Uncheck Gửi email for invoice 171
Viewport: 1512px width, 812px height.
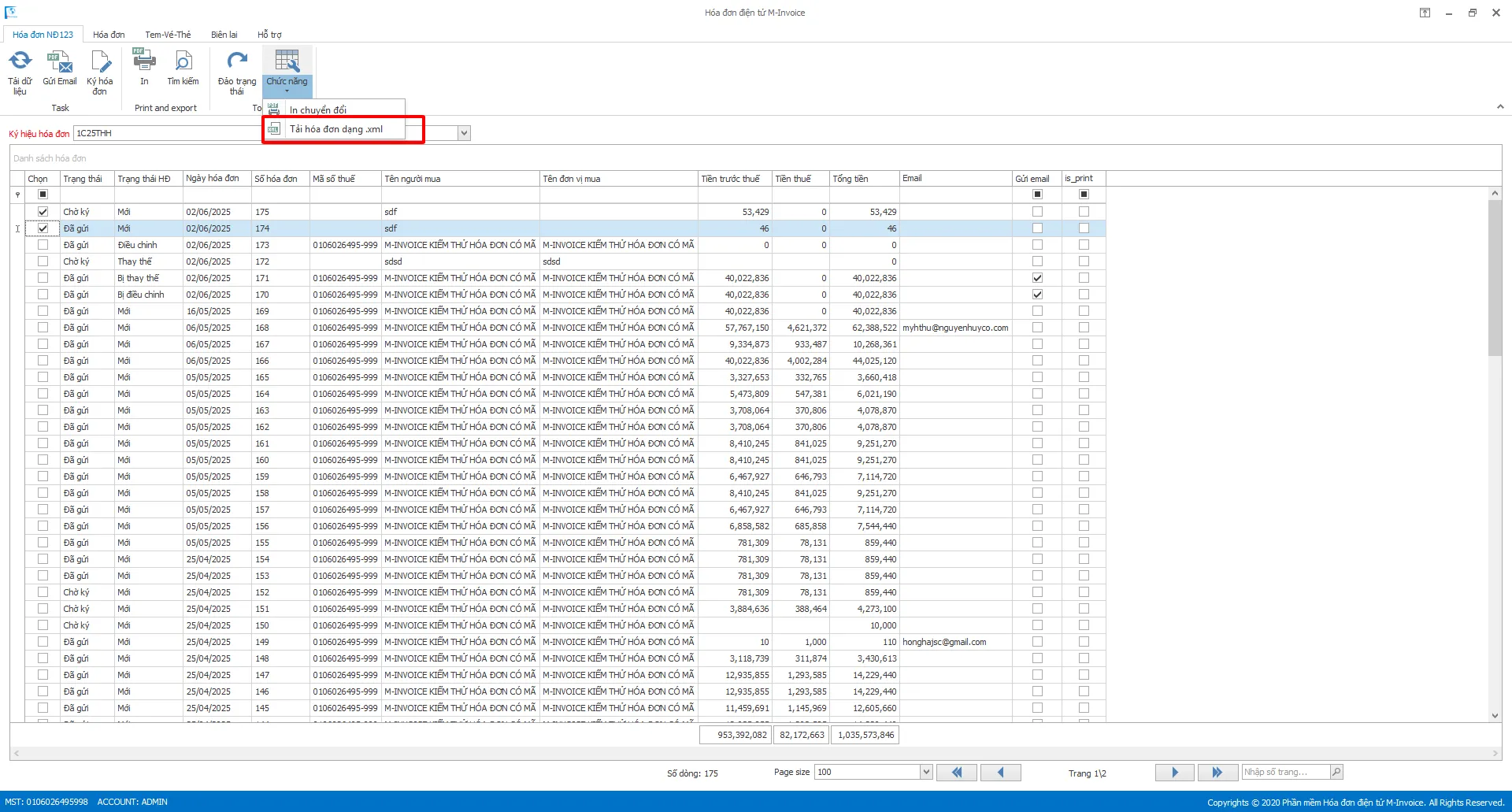[1037, 278]
